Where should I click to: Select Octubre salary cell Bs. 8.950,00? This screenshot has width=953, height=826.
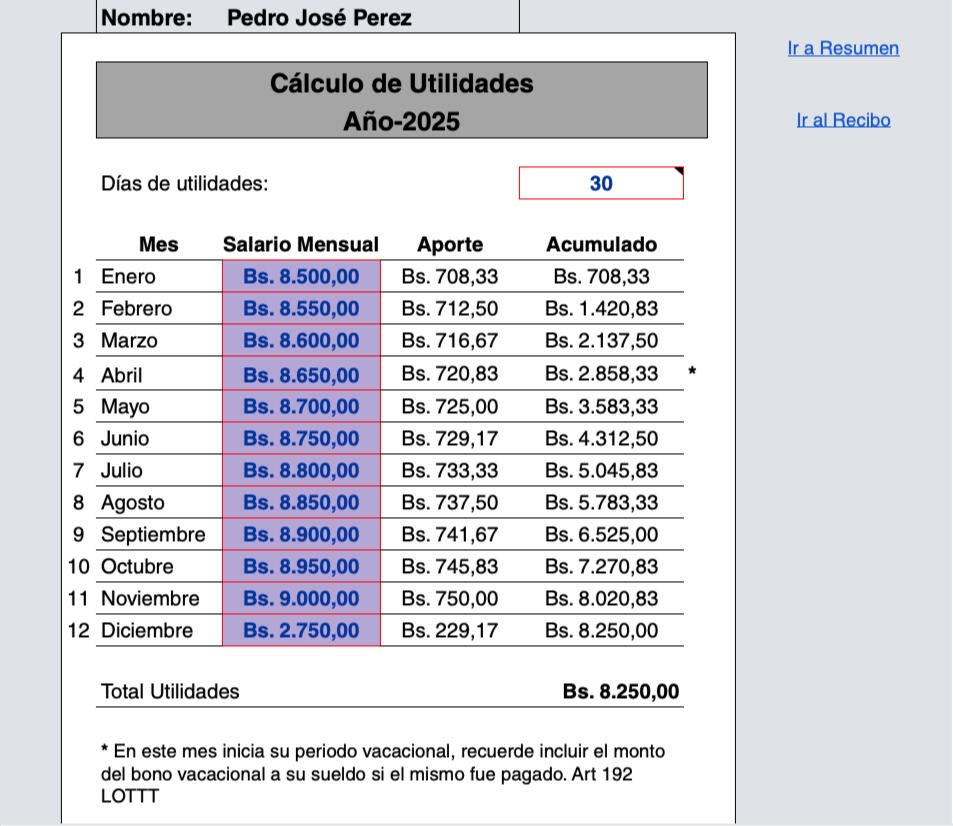pos(301,567)
